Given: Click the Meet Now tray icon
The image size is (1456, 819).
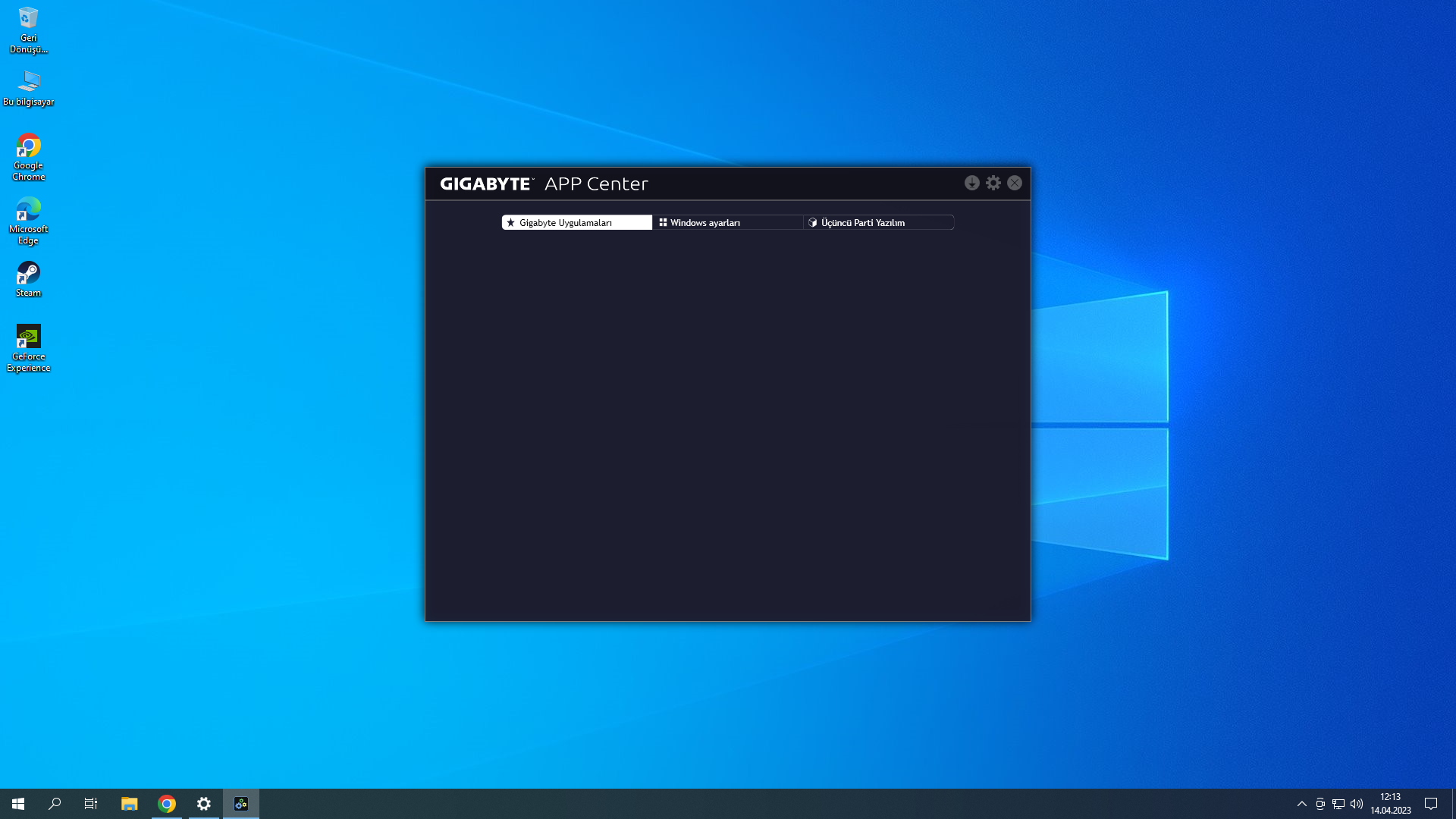Looking at the screenshot, I should click(1320, 804).
